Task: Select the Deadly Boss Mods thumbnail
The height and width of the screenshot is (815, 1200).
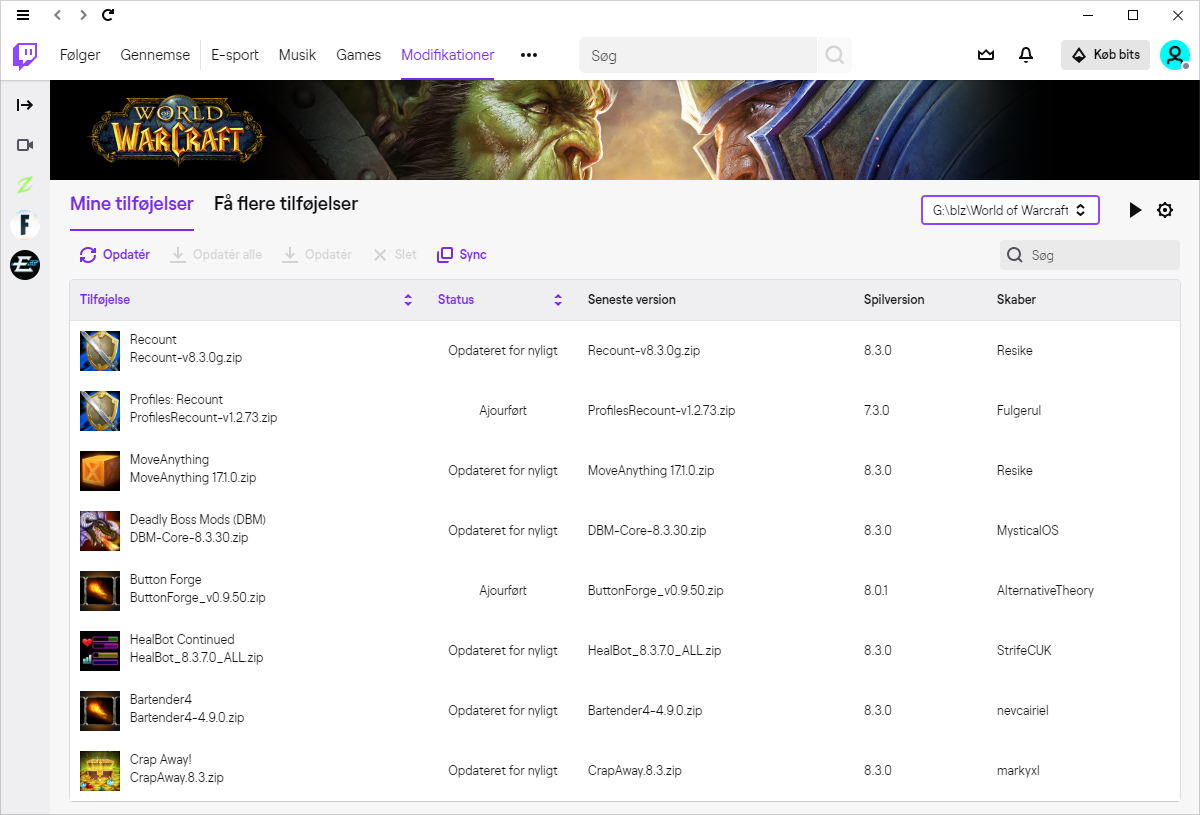Action: pos(100,531)
